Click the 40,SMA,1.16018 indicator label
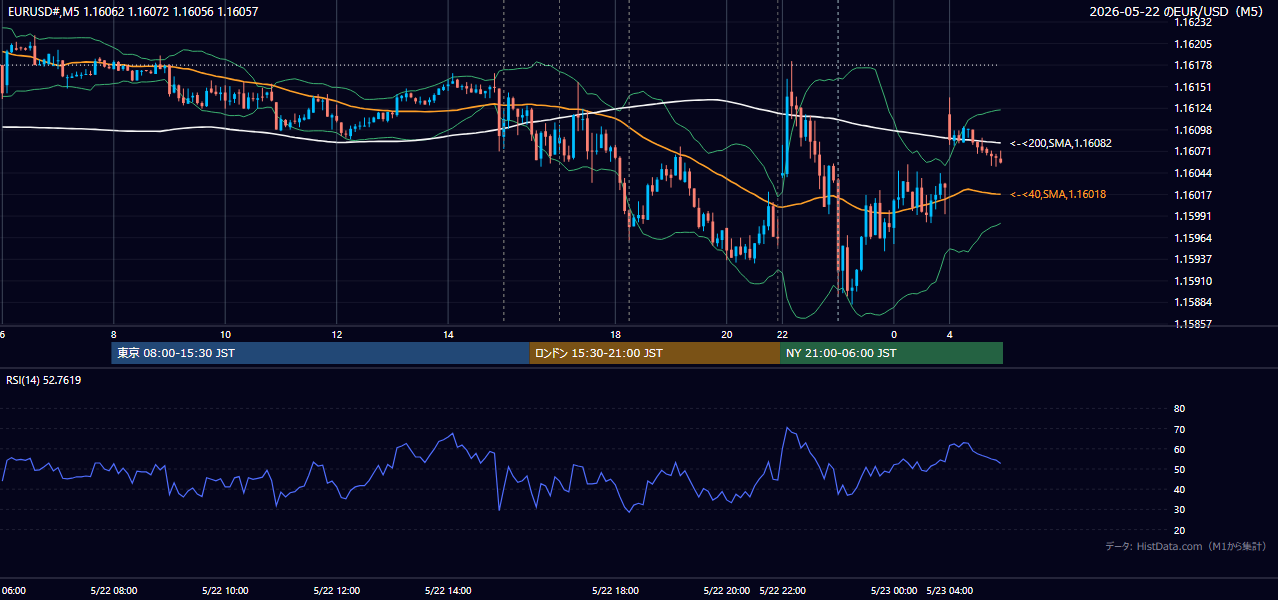1278x600 pixels. coord(1058,194)
